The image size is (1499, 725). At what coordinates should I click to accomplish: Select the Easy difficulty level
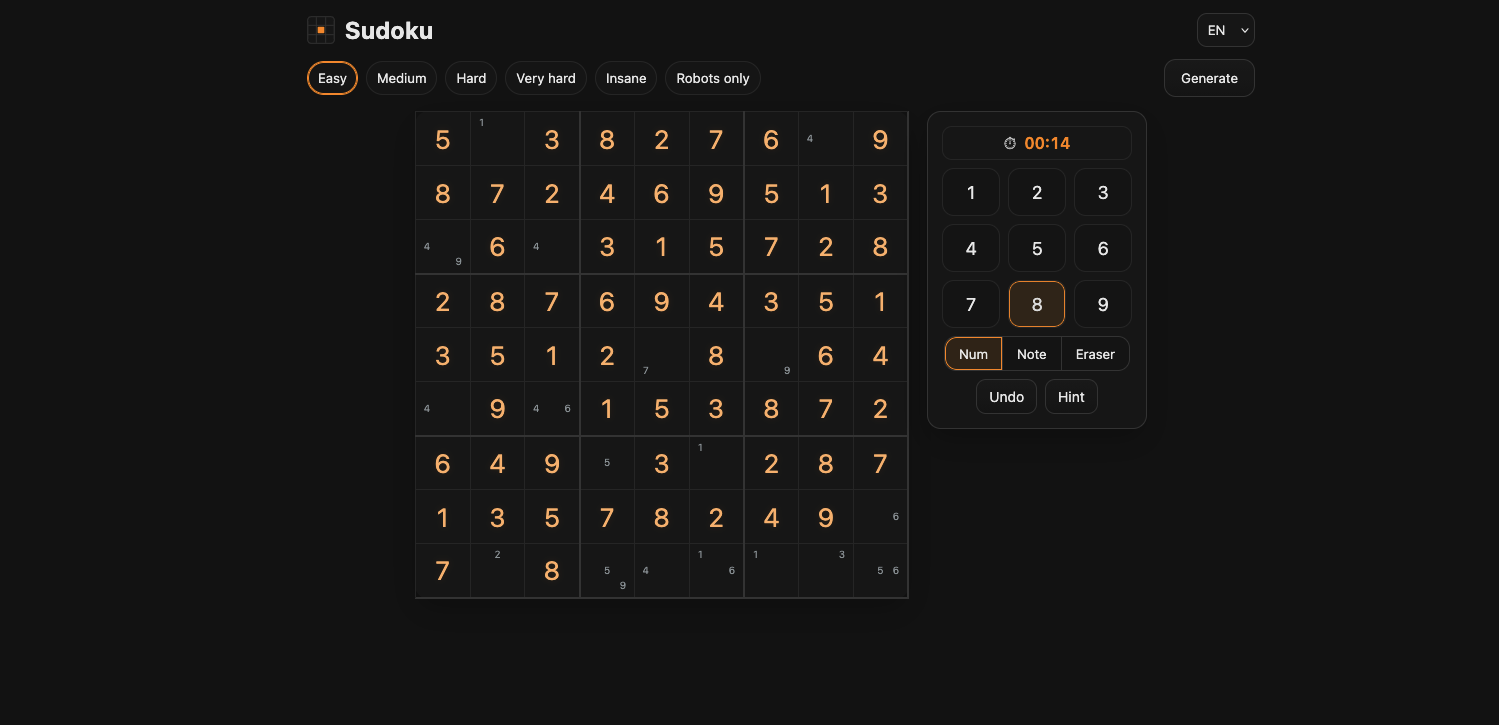tap(332, 78)
